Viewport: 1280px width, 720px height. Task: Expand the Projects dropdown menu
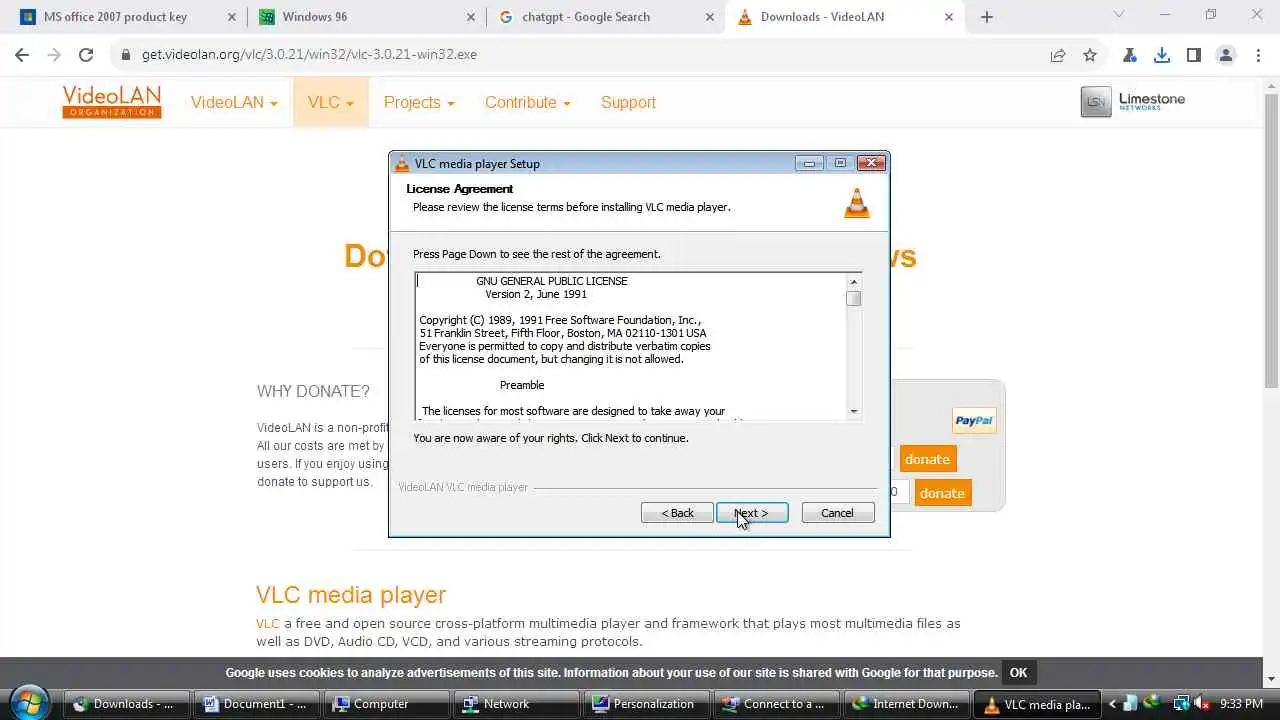coord(419,102)
